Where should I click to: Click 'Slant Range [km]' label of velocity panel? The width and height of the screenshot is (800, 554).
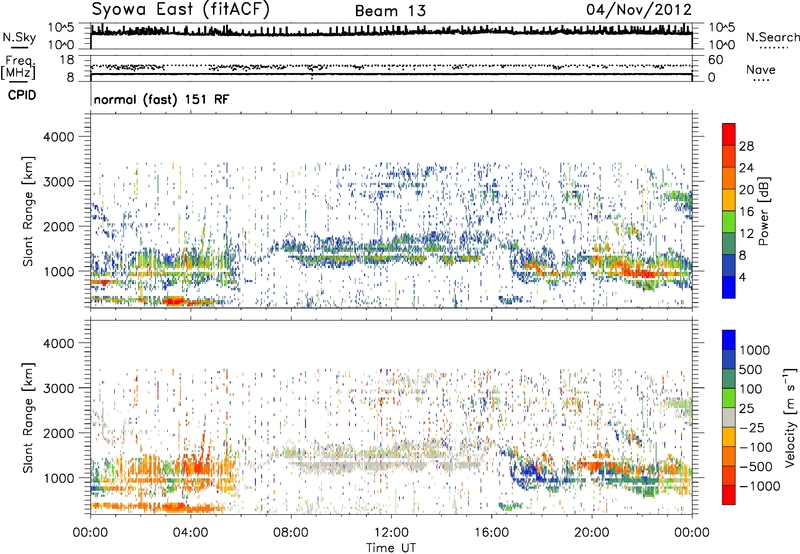coord(28,417)
